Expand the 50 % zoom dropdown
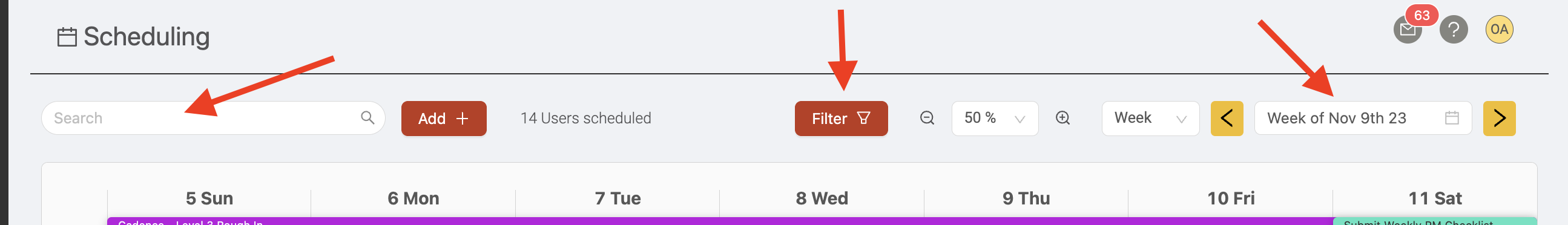Image resolution: width=1568 pixels, height=225 pixels. point(995,118)
